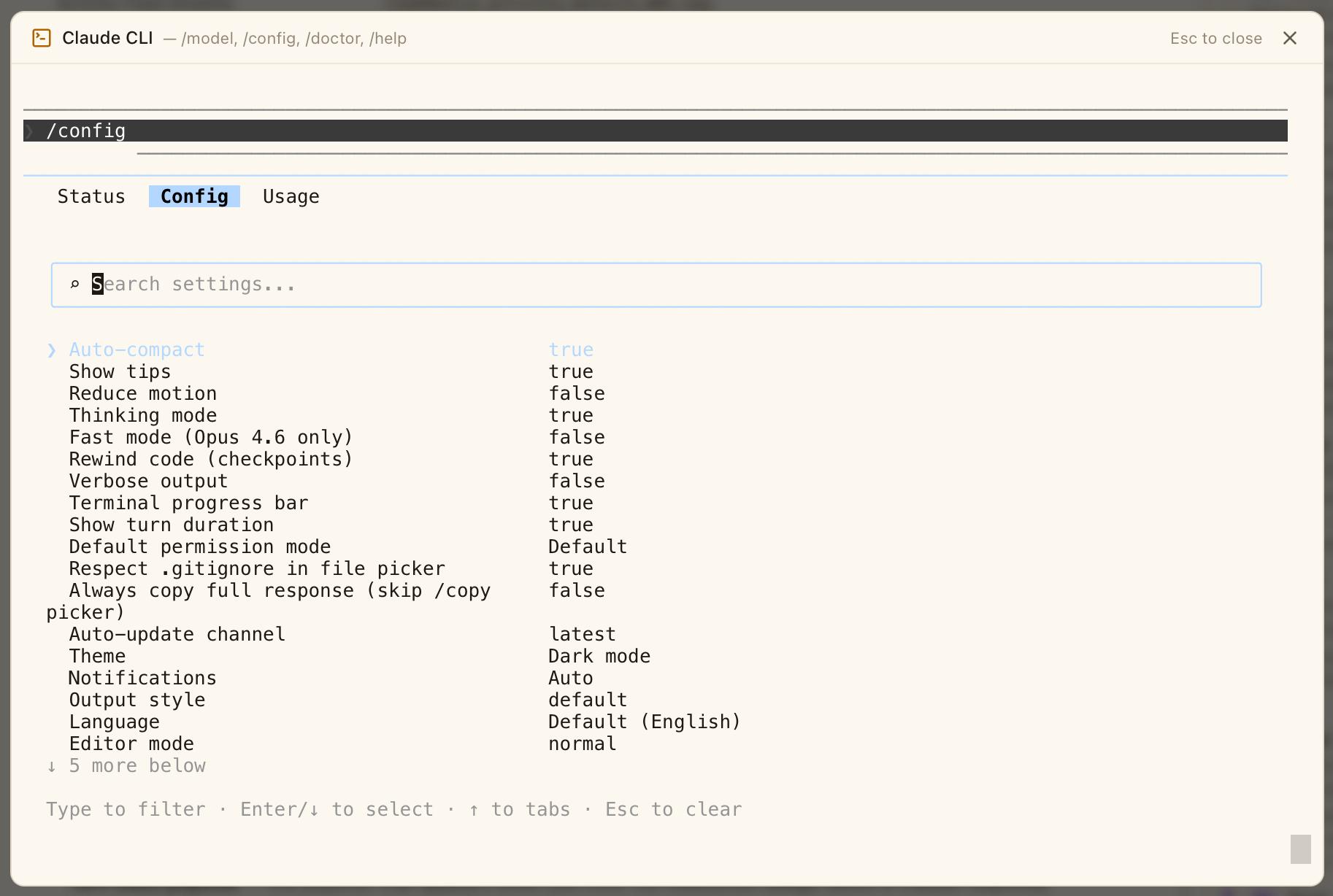The image size is (1333, 896).
Task: Open the Usage tab
Action: tap(291, 196)
